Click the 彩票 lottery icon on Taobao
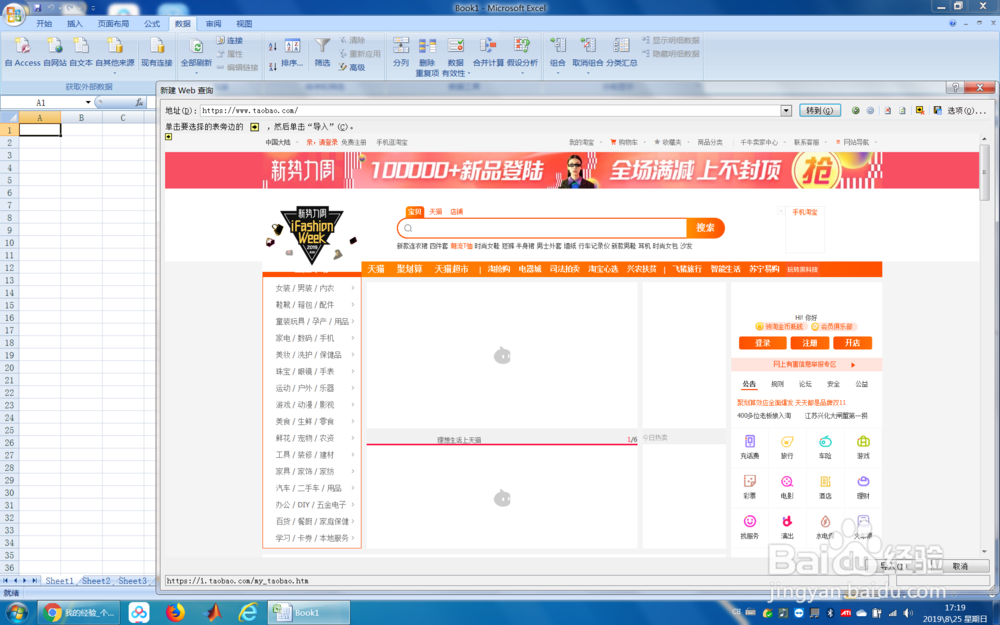This screenshot has width=1000, height=625. click(x=750, y=482)
